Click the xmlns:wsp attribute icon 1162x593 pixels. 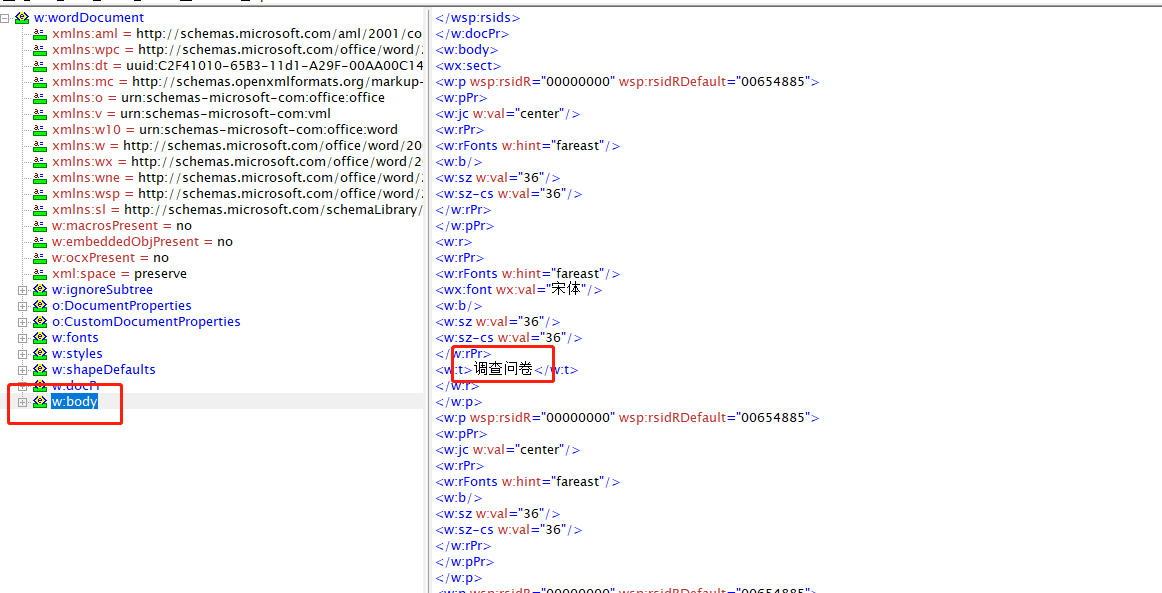click(40, 193)
